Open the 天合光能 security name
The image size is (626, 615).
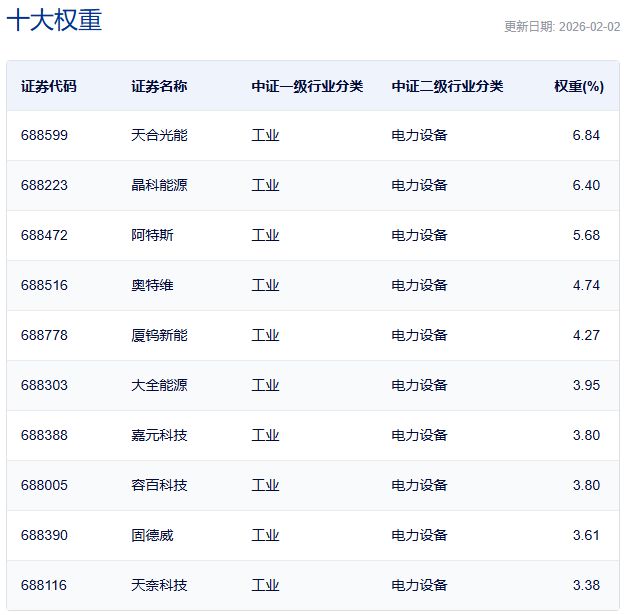158,135
